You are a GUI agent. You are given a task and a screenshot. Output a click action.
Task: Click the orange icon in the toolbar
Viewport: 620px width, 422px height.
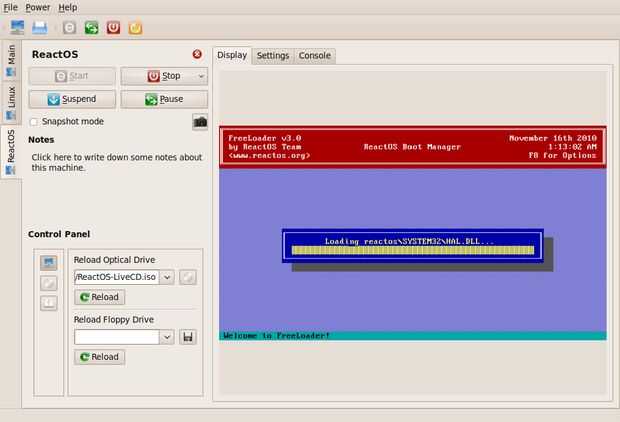pos(135,28)
